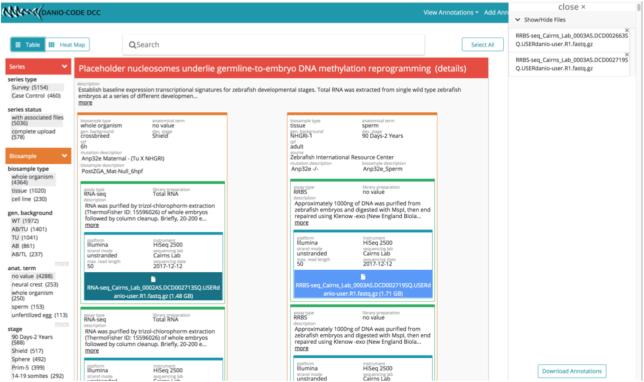Screen dimensions: 644x382
Task: Collapse the Series filter panel
Action: point(38,67)
